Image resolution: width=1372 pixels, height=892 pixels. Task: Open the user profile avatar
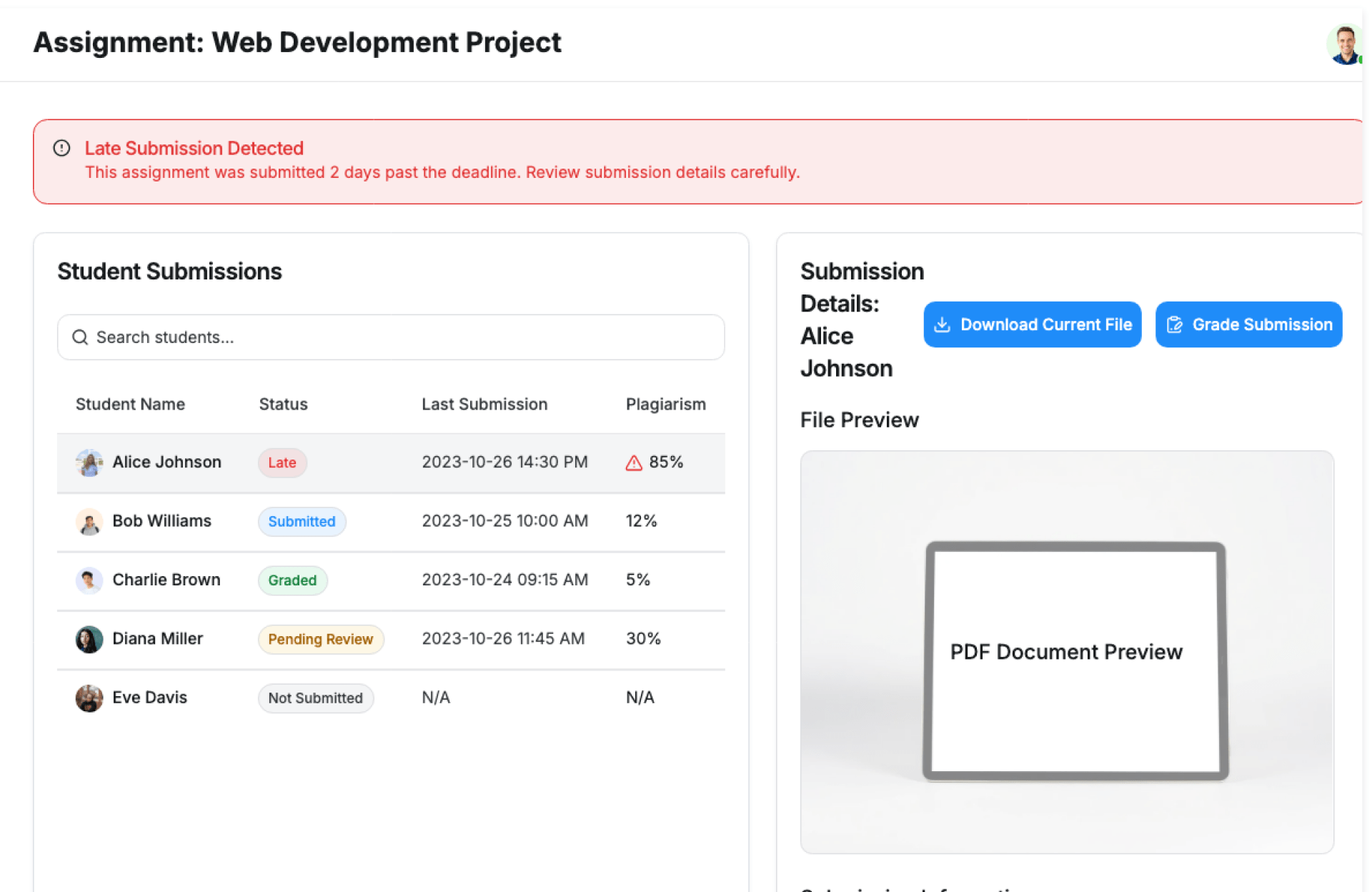[x=1345, y=44]
